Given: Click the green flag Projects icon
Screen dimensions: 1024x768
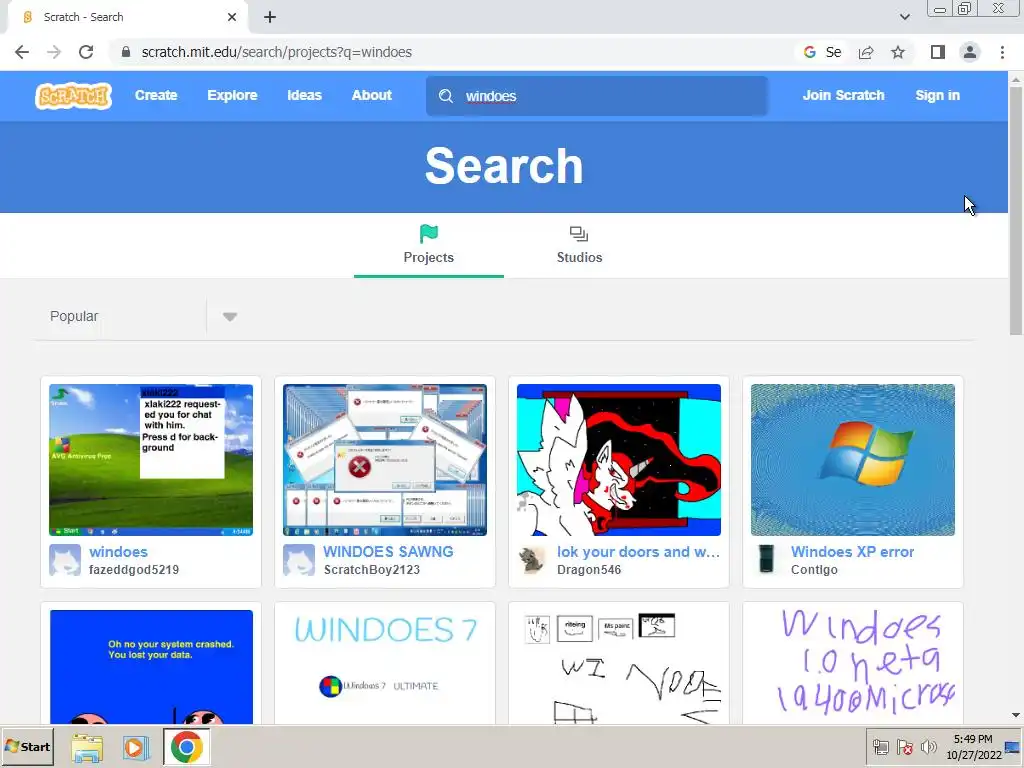Looking at the screenshot, I should tap(428, 233).
